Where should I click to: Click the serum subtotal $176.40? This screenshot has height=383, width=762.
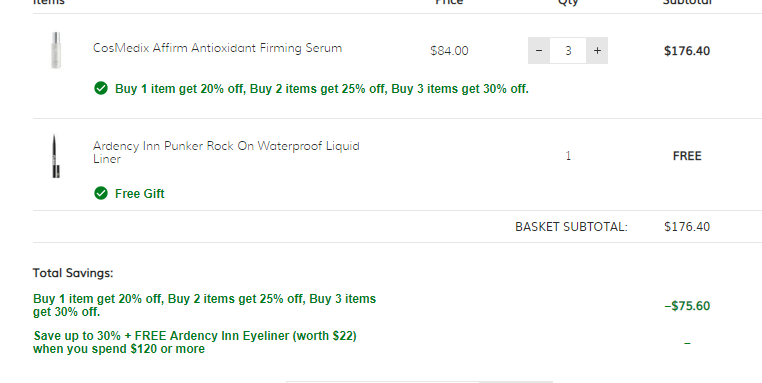click(687, 51)
